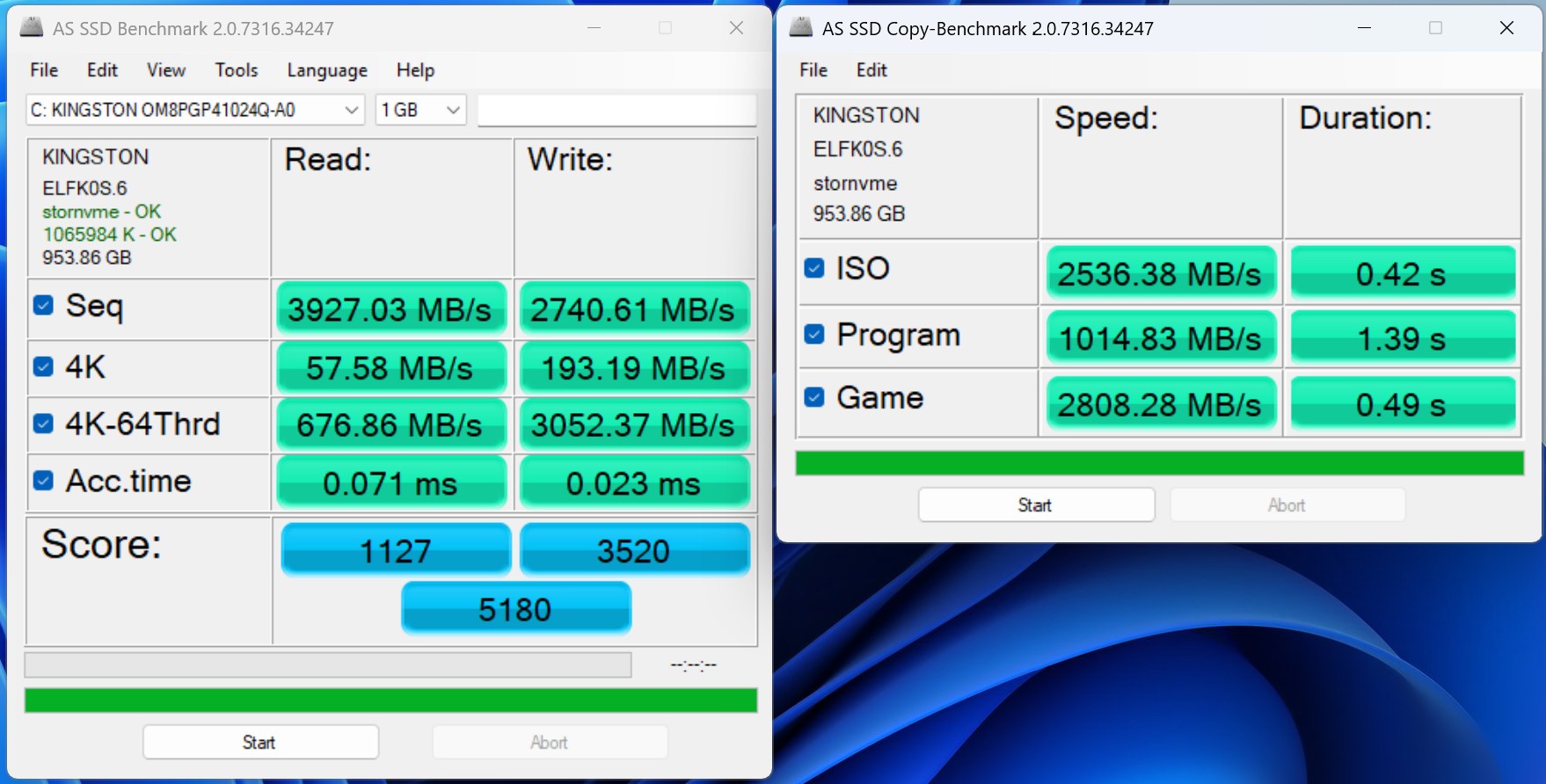Expand the 1 GB test size dropdown
Viewport: 1546px width, 784px height.
click(420, 110)
